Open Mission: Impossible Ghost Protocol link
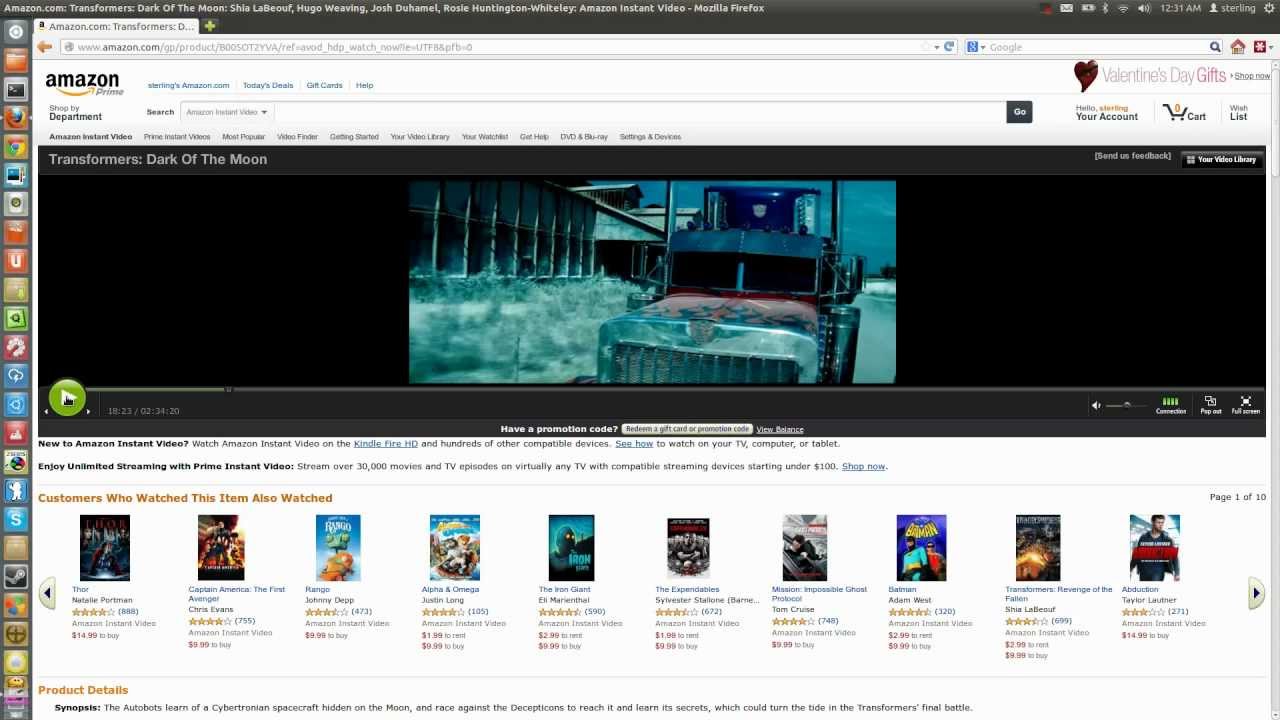 click(819, 594)
